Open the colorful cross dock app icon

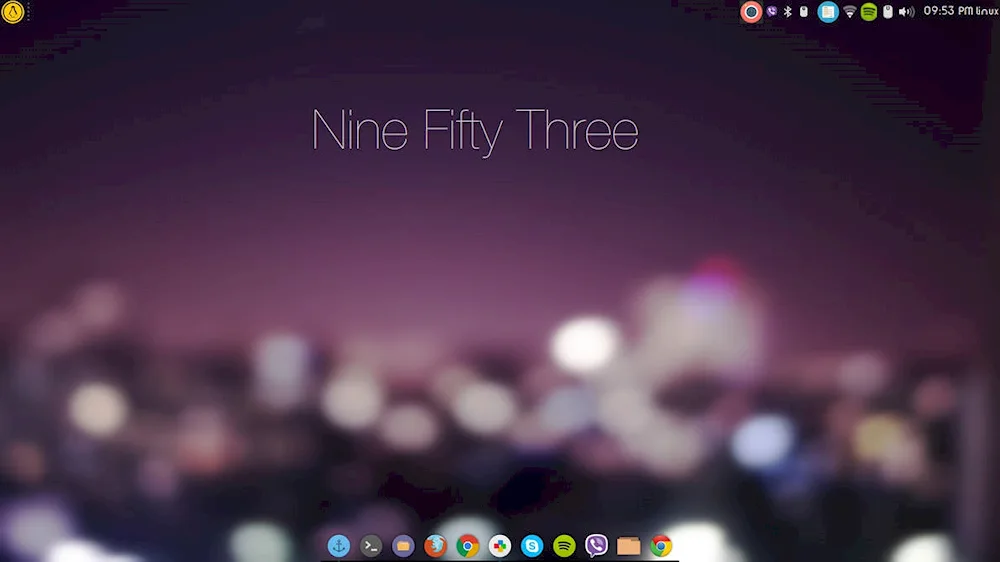pyautogui.click(x=500, y=546)
